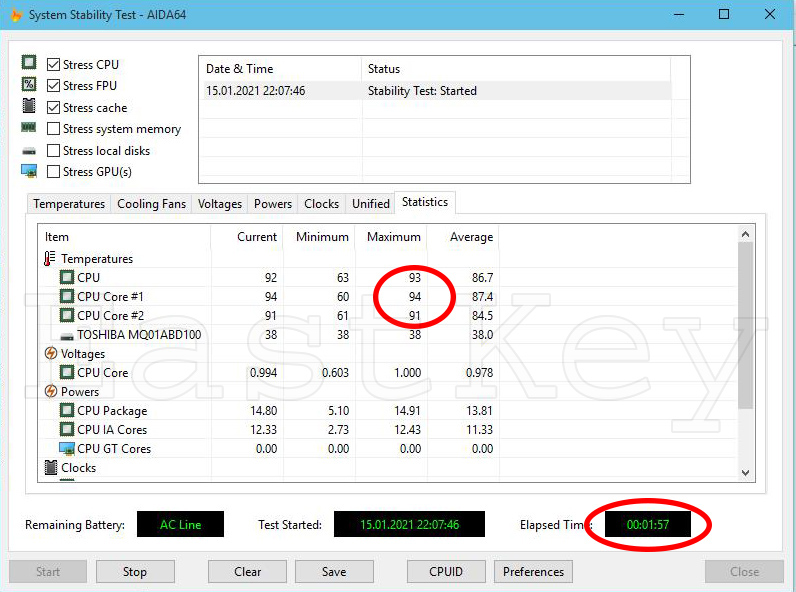Click the Date & Time log column header
The width and height of the screenshot is (796, 592).
pyautogui.click(x=281, y=69)
